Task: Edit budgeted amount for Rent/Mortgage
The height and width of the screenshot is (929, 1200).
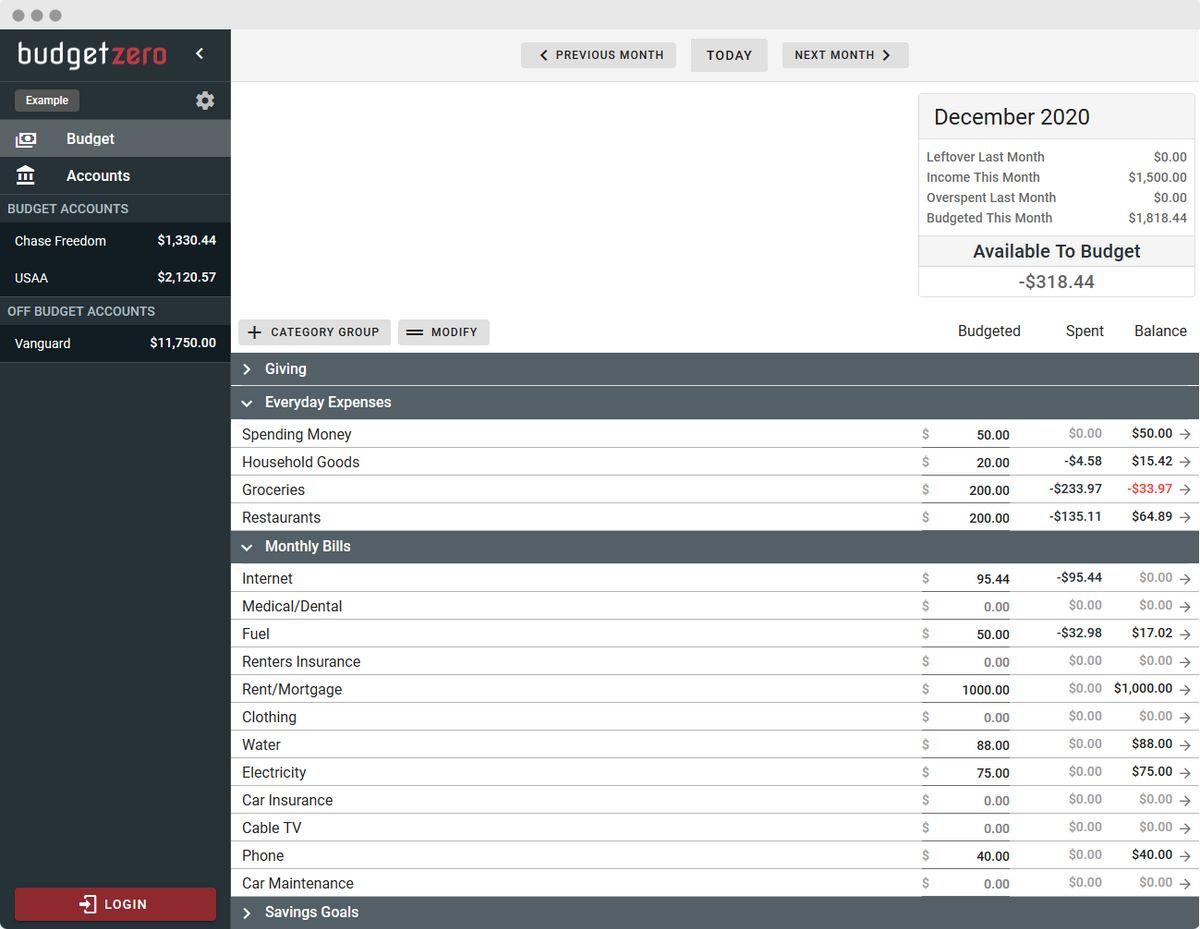Action: pos(966,690)
